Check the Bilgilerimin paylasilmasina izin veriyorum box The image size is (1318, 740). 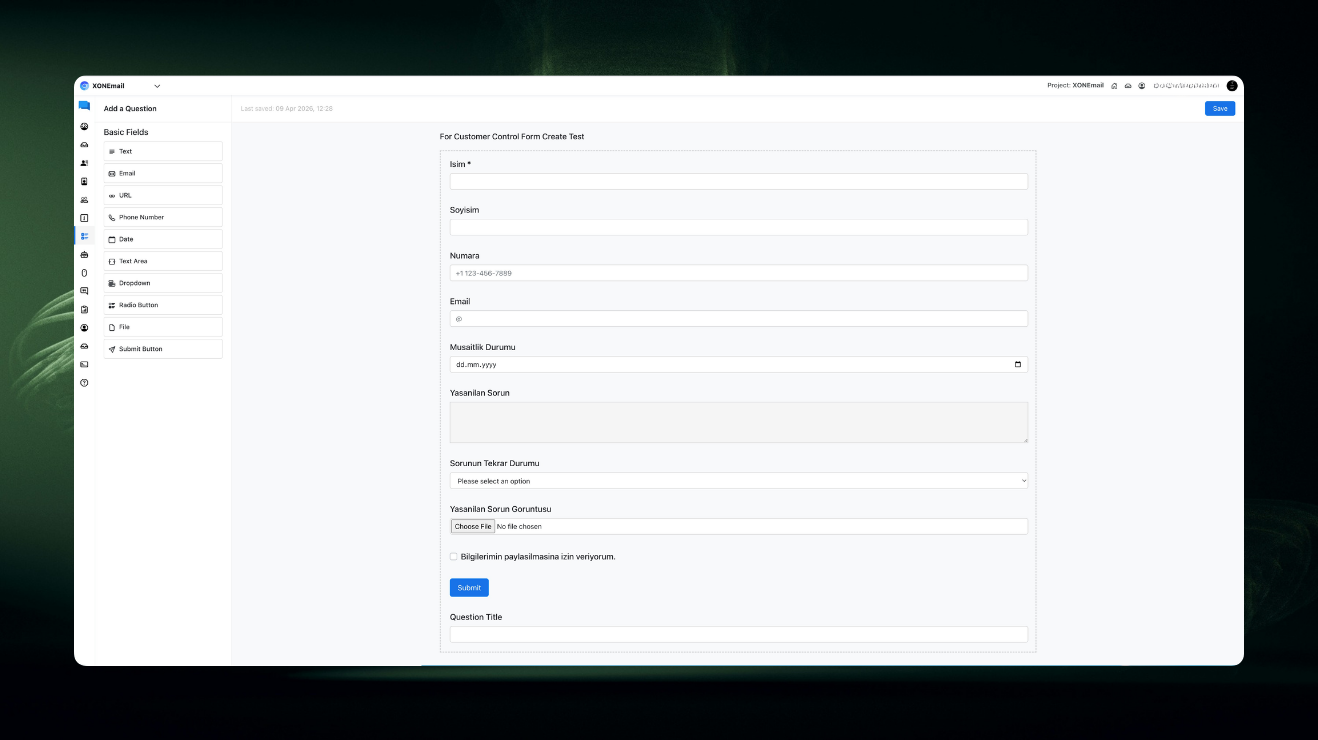pos(454,557)
